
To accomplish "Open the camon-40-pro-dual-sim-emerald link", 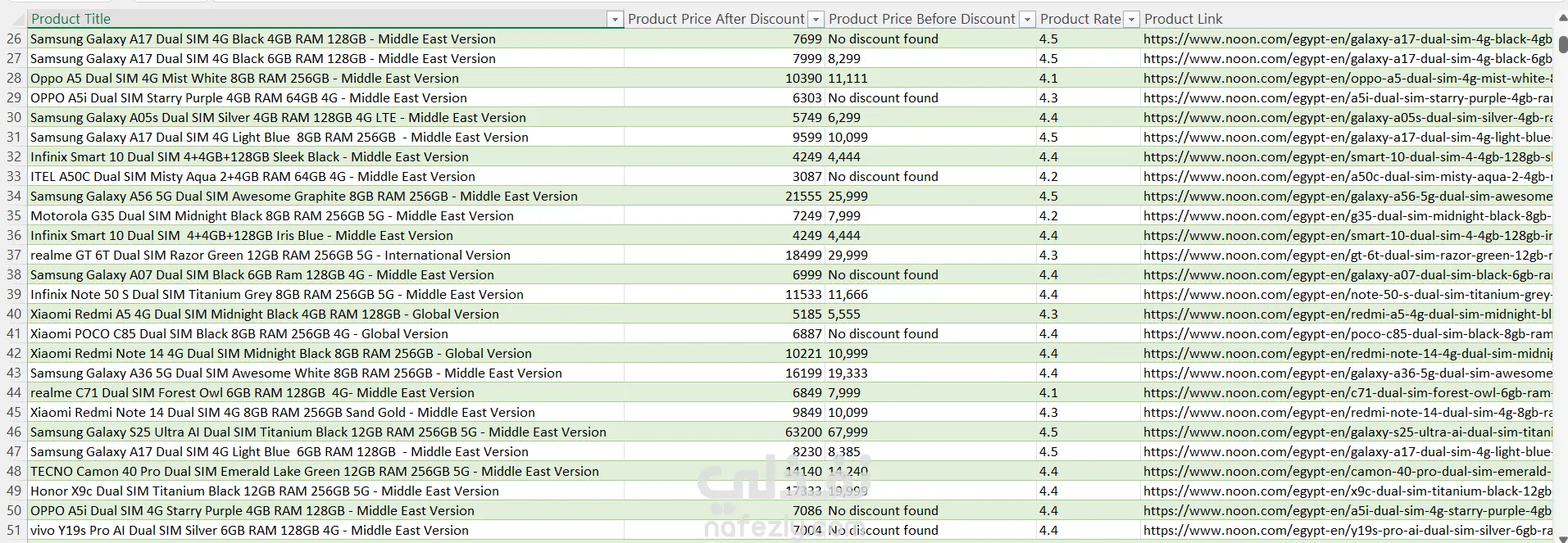I will [x=1348, y=471].
